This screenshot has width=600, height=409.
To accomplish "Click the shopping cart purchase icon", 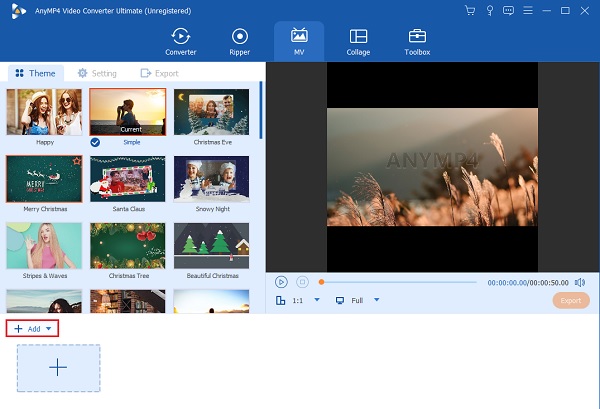I will coord(470,10).
